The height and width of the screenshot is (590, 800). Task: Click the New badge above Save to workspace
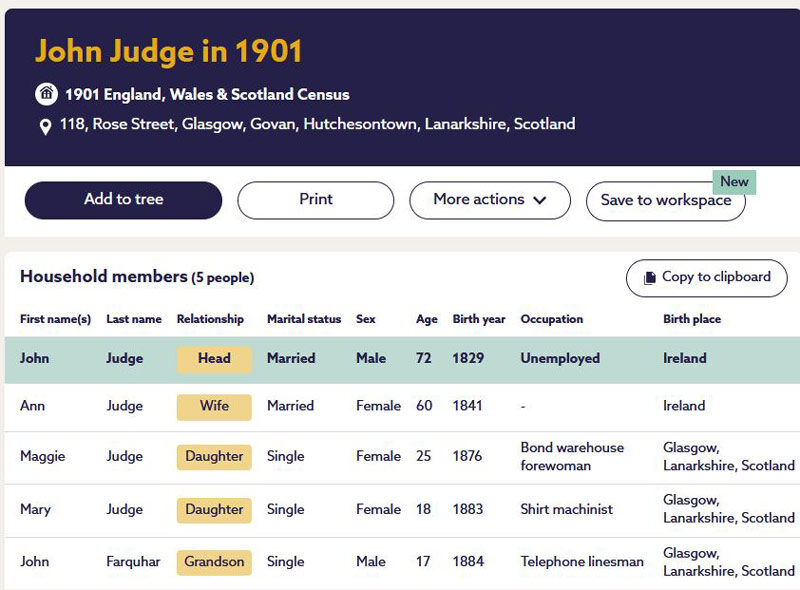coord(734,182)
